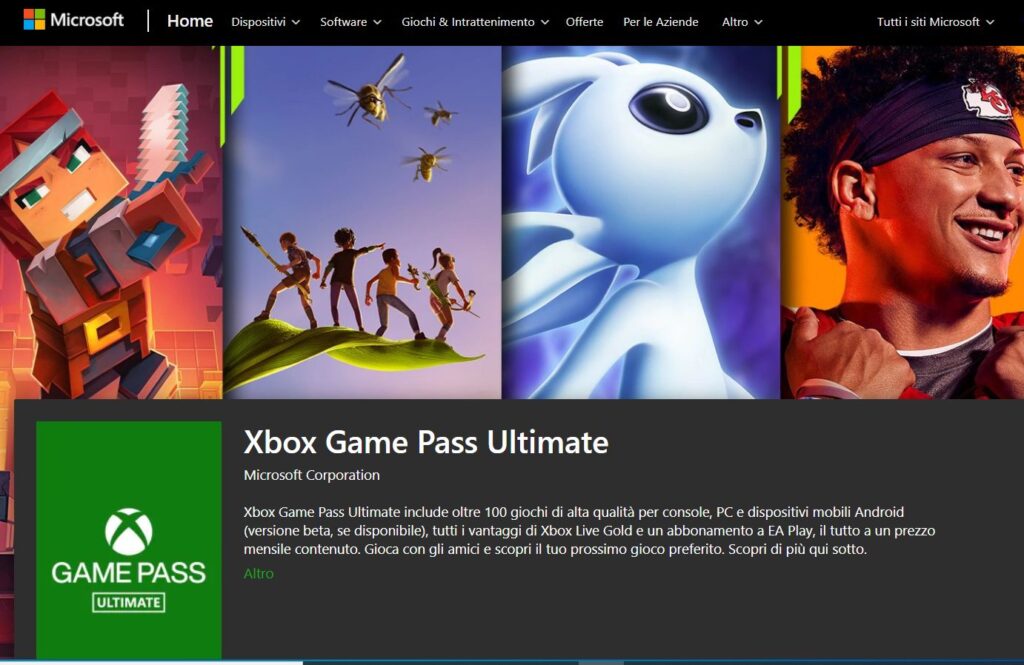Select the Grounded game artwork with wasps

click(362, 222)
